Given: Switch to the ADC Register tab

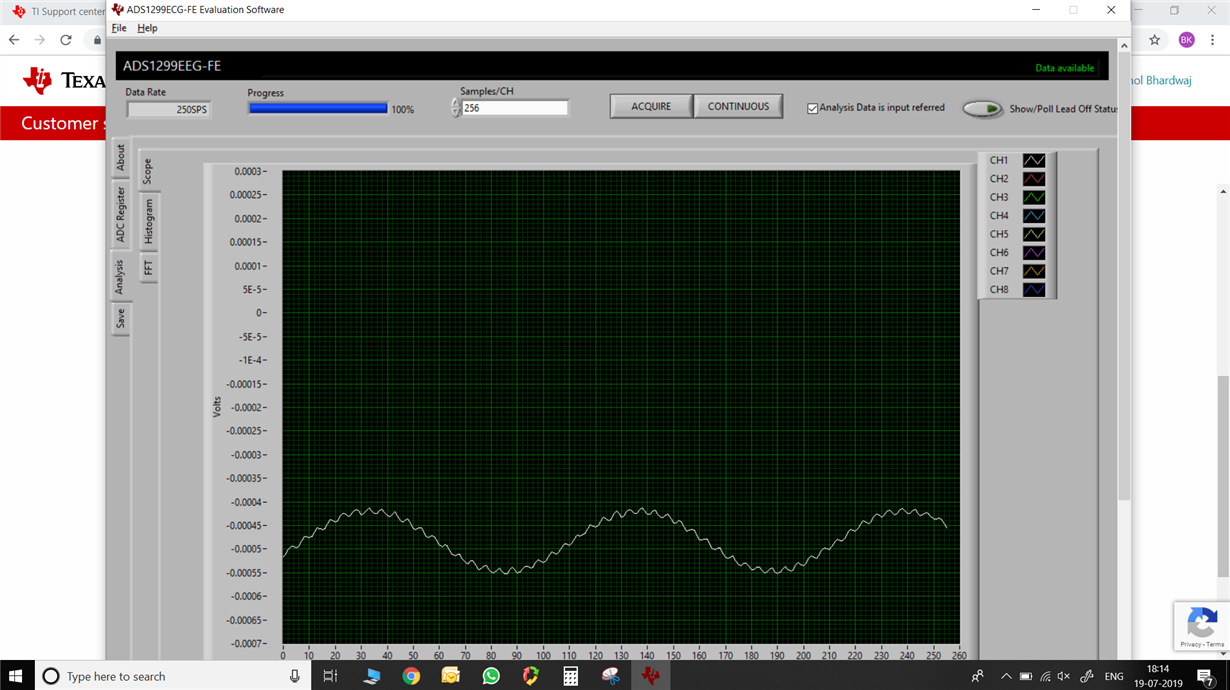Looking at the screenshot, I should coord(120,214).
